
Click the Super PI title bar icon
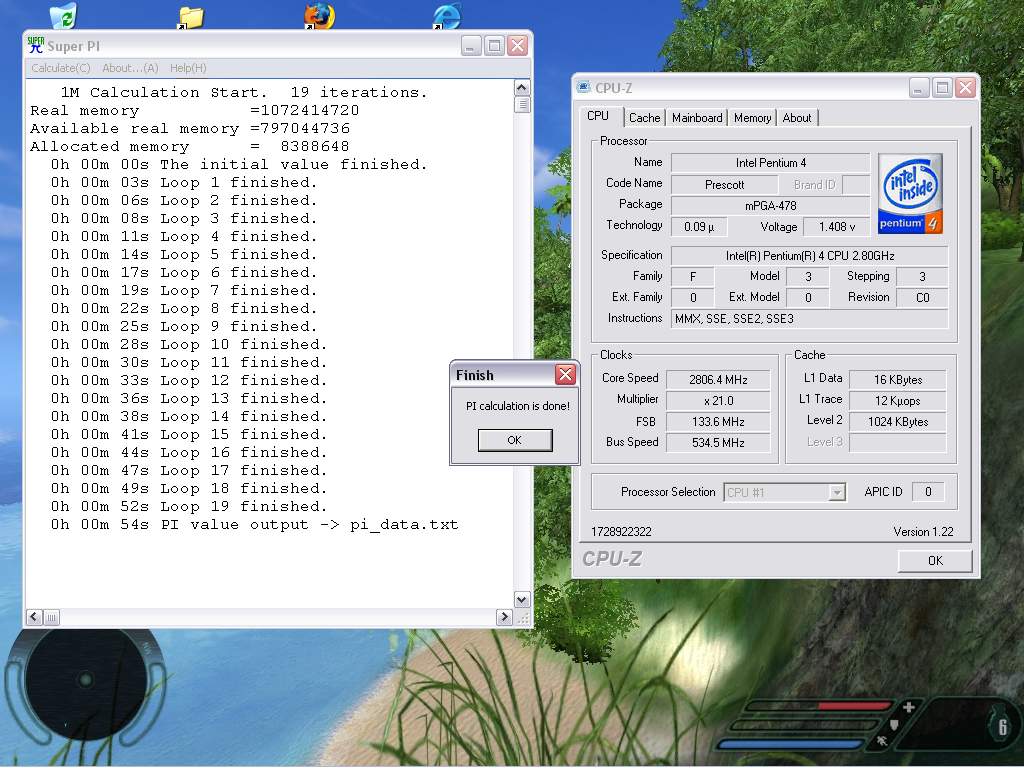(35, 45)
